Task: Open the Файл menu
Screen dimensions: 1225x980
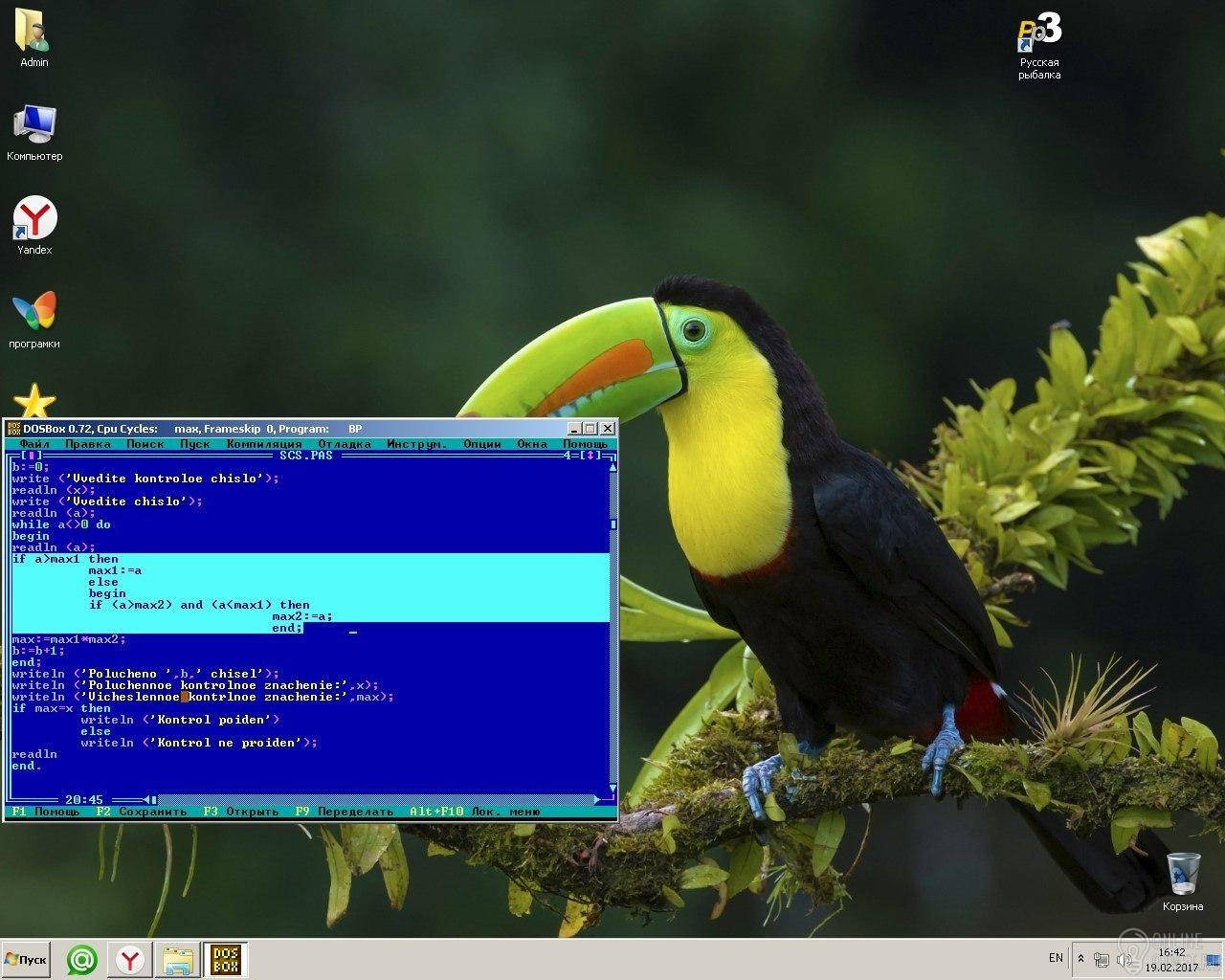Action: [x=34, y=444]
